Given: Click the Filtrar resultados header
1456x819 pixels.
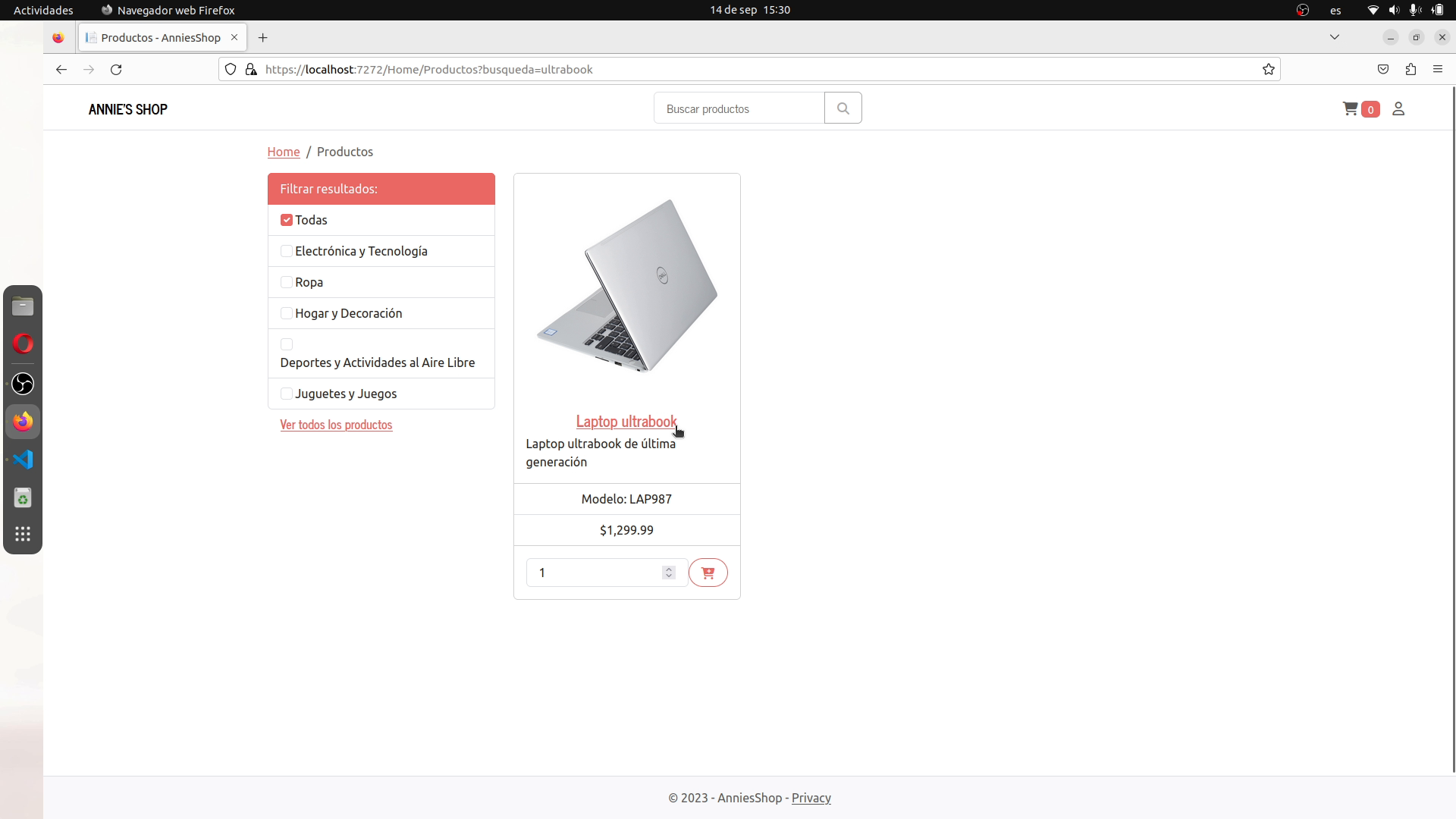Looking at the screenshot, I should [381, 189].
